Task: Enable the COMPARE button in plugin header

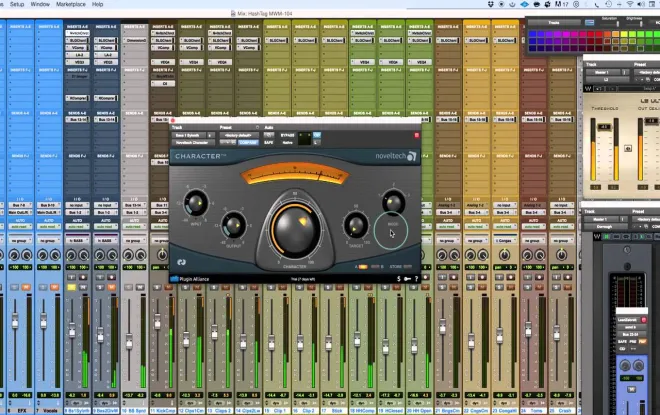Action: tap(248, 143)
